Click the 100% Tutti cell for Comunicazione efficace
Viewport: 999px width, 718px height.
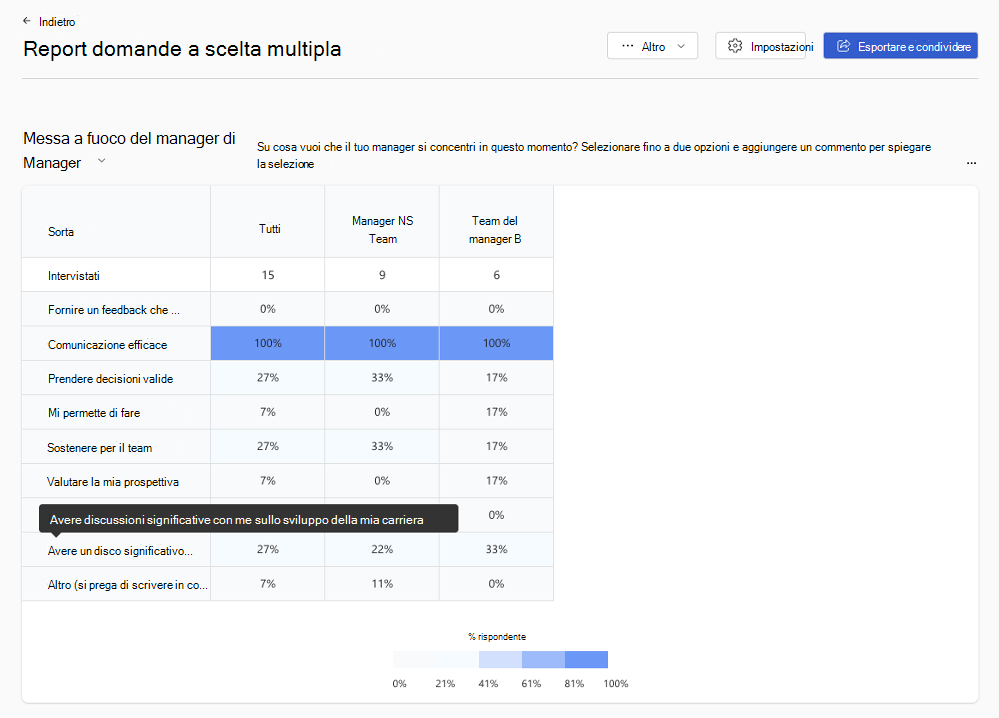268,344
